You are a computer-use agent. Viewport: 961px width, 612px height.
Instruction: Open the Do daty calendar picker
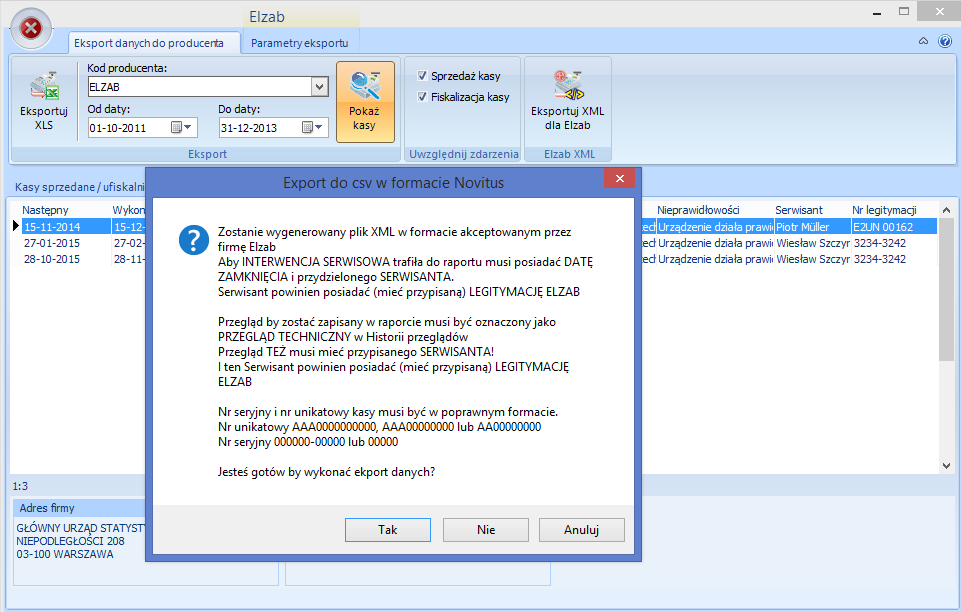[313, 127]
